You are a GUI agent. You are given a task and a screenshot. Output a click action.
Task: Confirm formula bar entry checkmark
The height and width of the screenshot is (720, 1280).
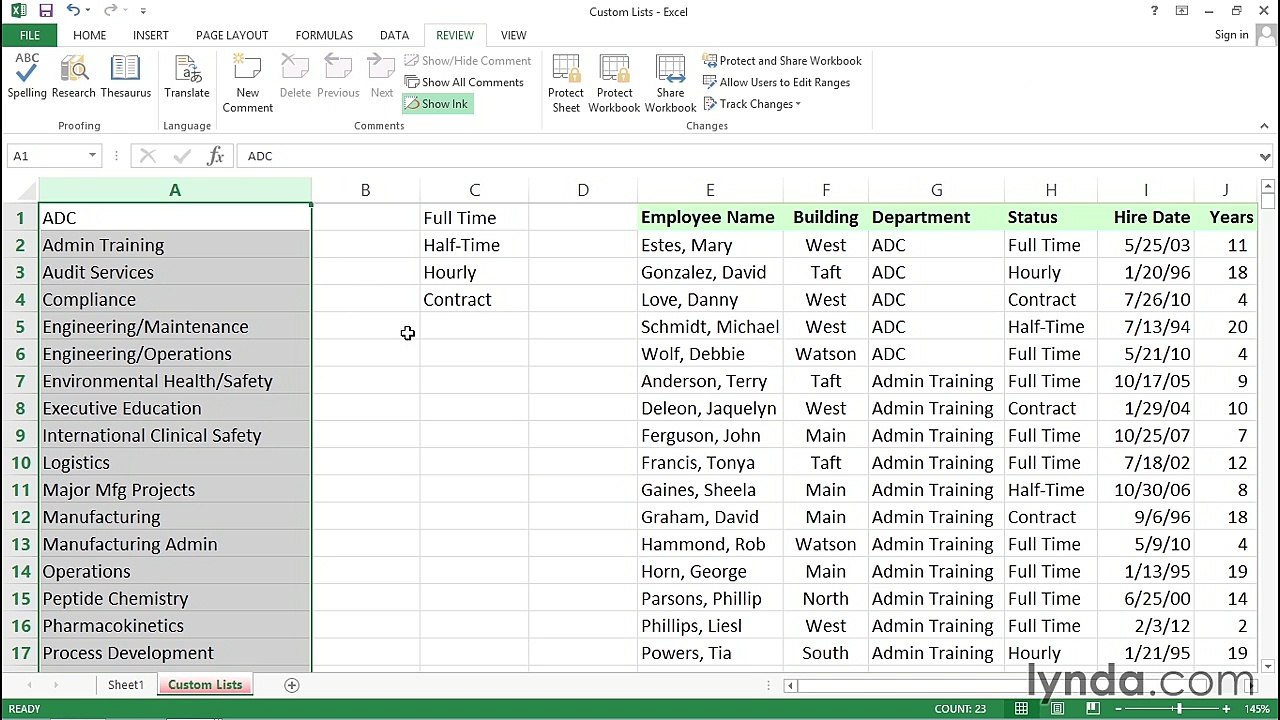(x=182, y=156)
